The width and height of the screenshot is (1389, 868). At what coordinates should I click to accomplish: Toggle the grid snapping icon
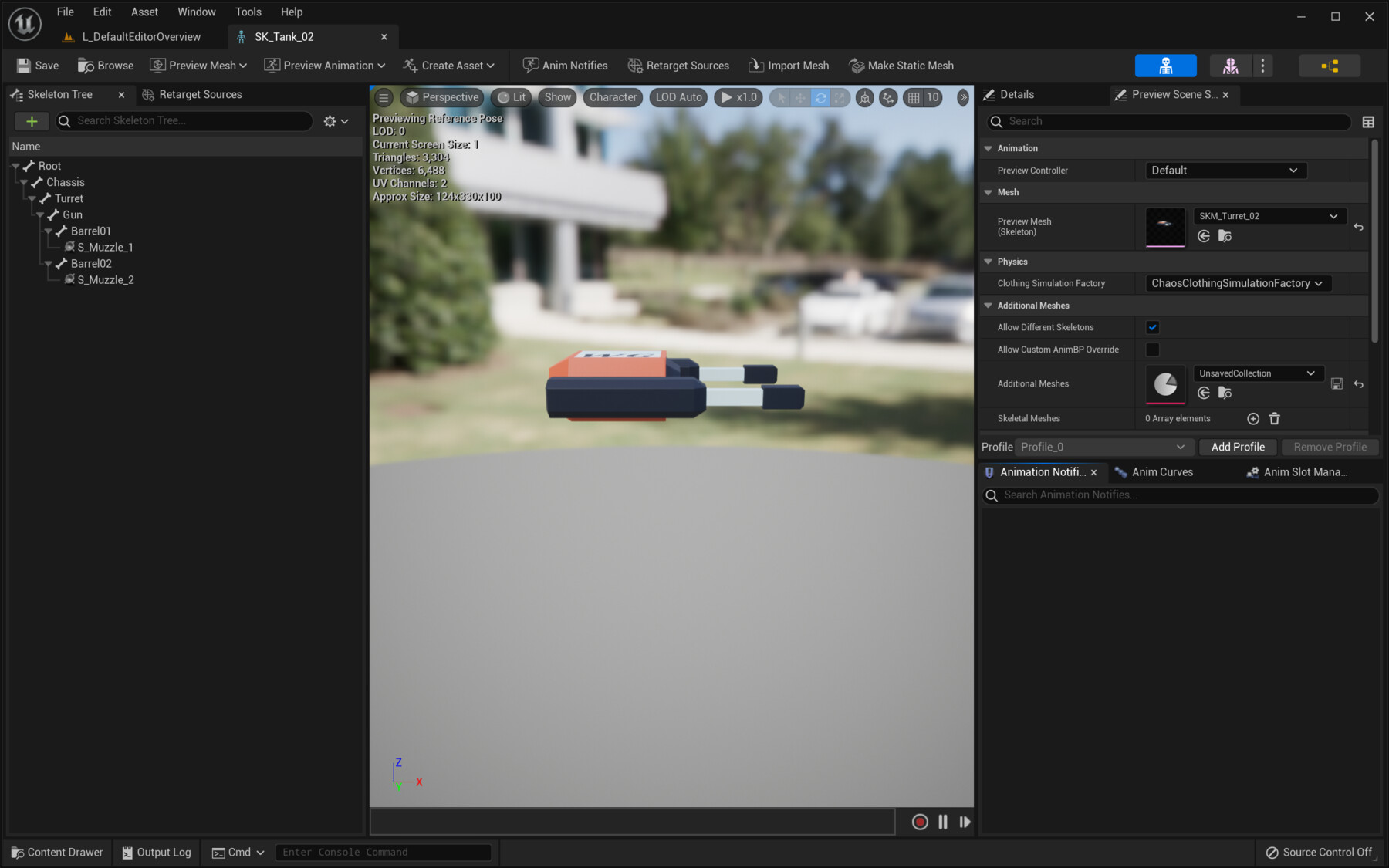click(914, 98)
